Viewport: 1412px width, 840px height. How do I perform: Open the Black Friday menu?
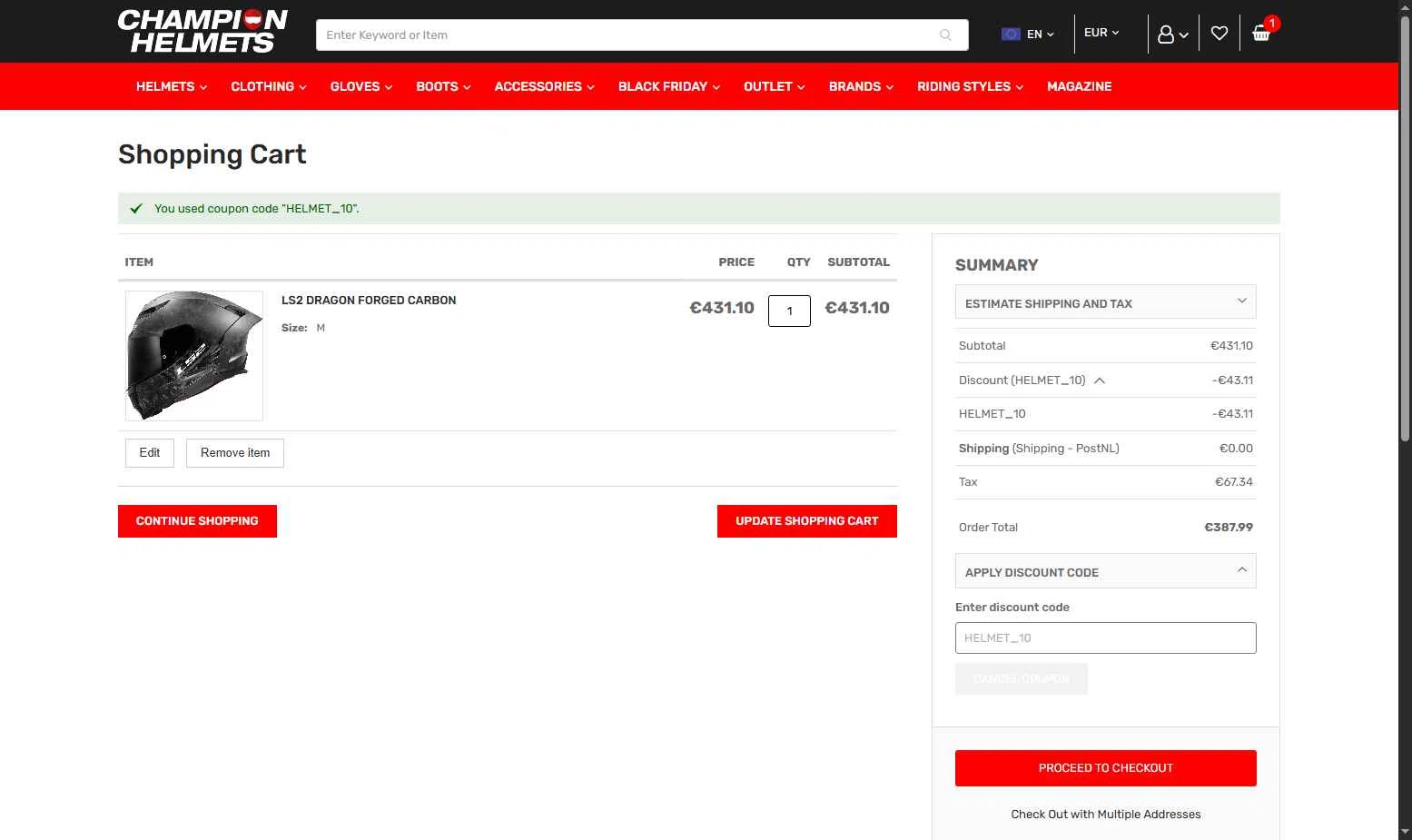(669, 86)
